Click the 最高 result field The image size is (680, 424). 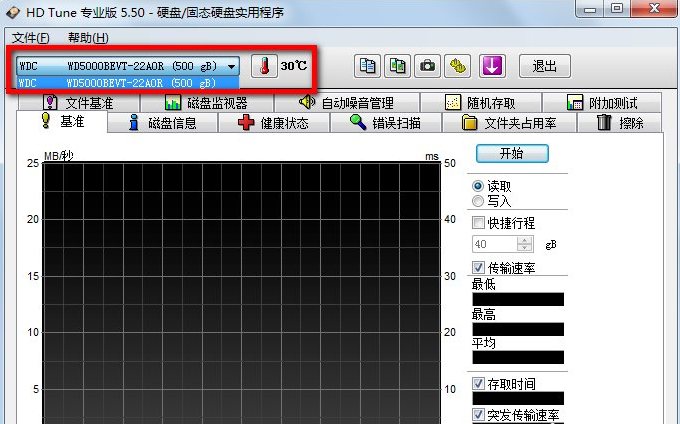pos(518,329)
